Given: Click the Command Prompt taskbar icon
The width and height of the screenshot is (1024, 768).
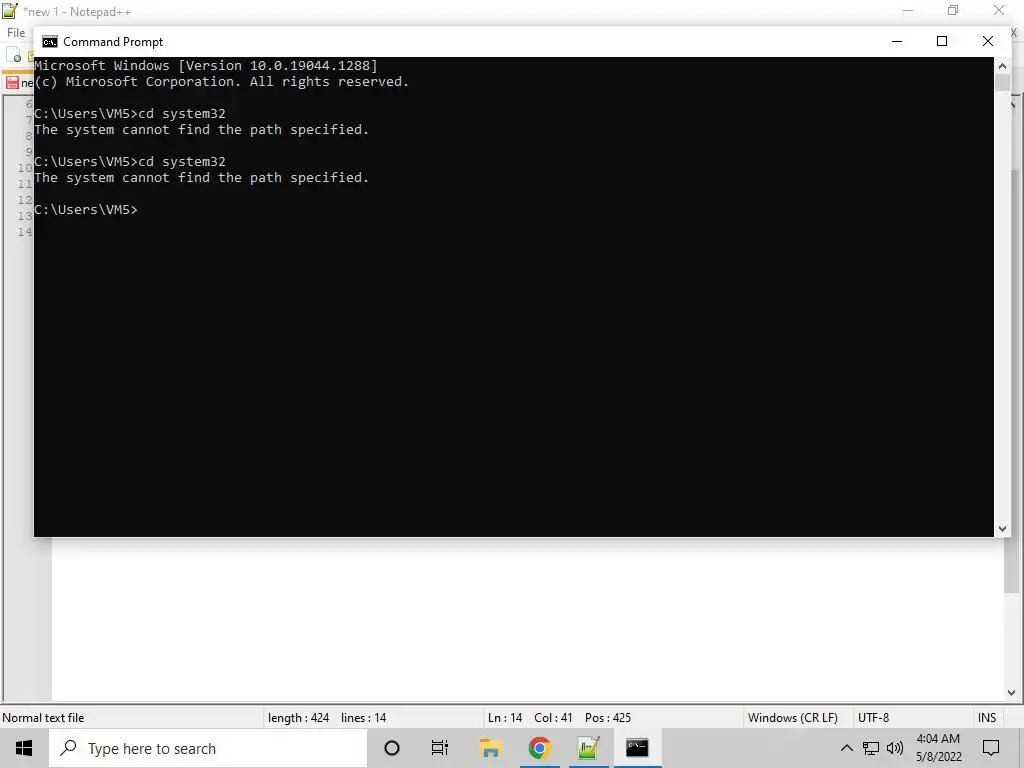Looking at the screenshot, I should click(637, 748).
